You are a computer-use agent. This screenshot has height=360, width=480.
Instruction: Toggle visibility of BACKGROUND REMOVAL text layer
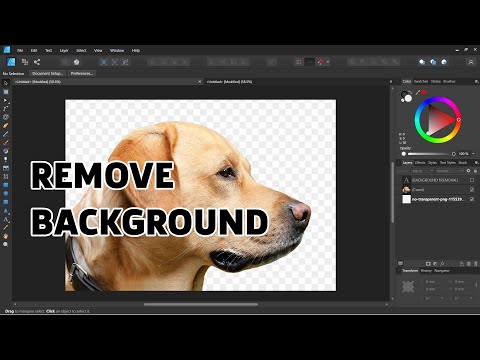472,180
